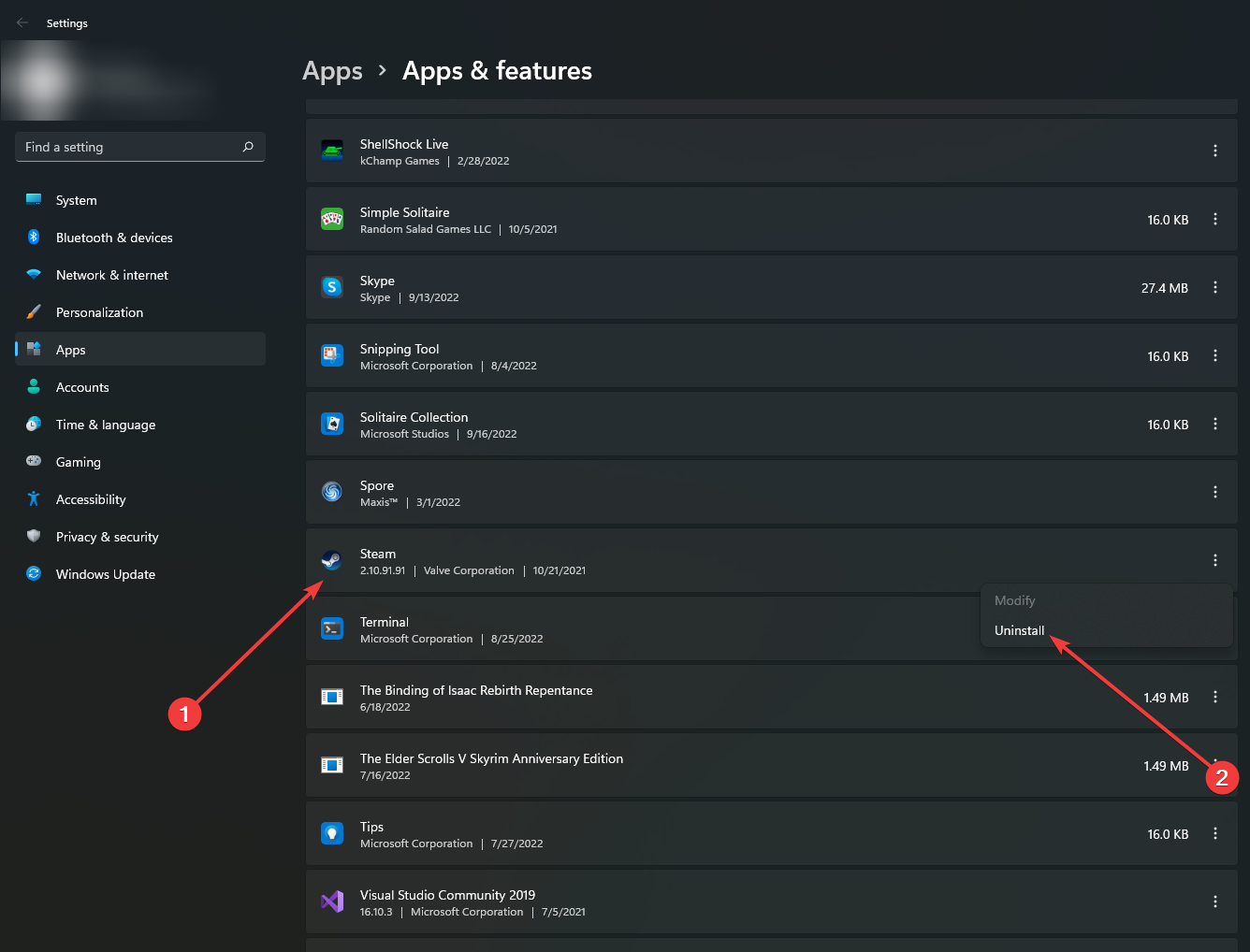The height and width of the screenshot is (952, 1250).
Task: Click the Simple Solitaire app icon
Action: (x=332, y=219)
